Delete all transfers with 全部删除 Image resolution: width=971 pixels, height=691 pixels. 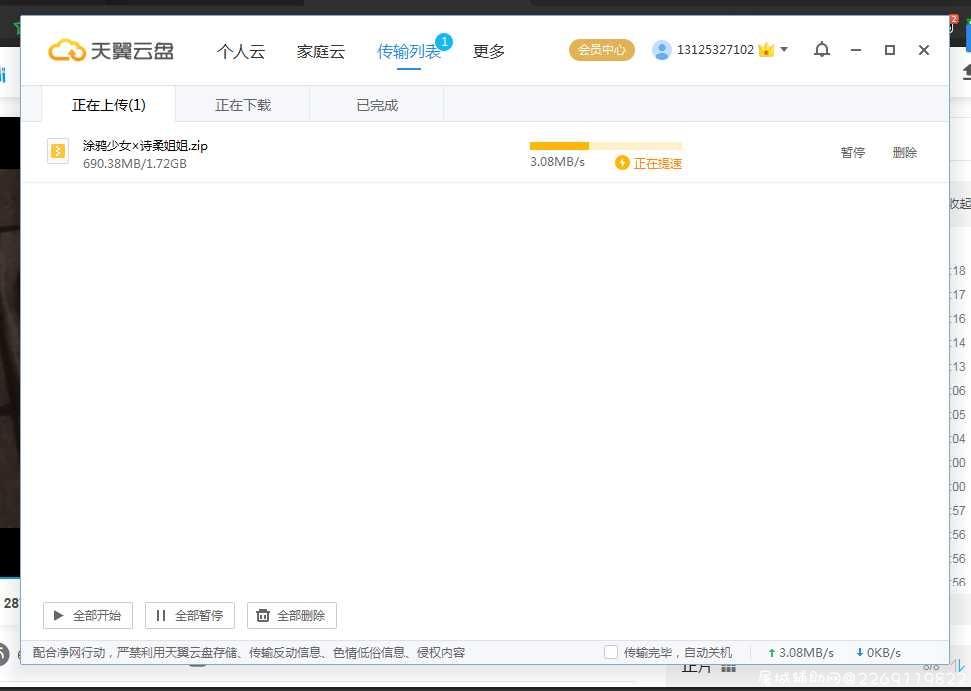tap(292, 615)
